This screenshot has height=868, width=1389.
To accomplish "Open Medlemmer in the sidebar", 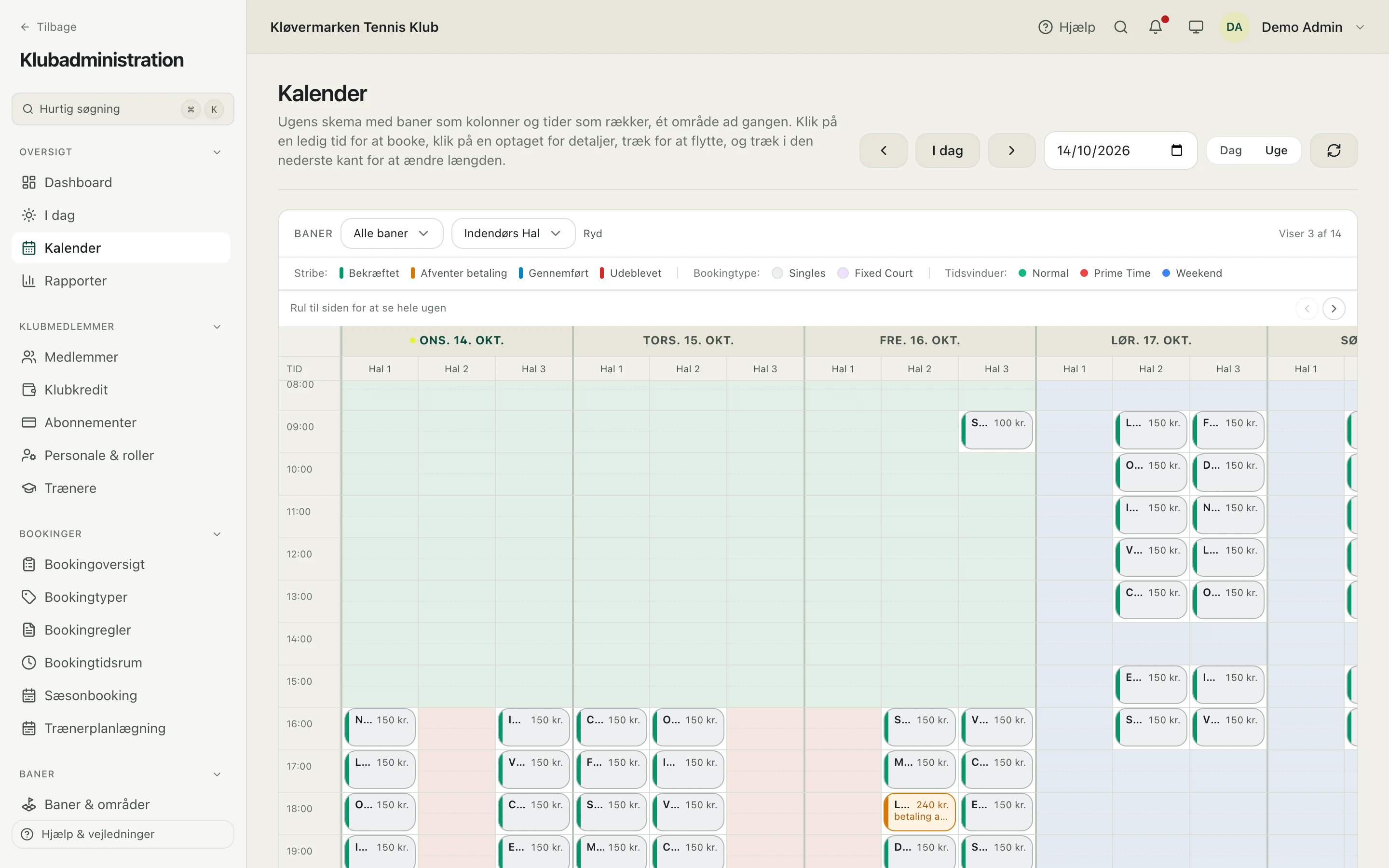I will coord(121,357).
